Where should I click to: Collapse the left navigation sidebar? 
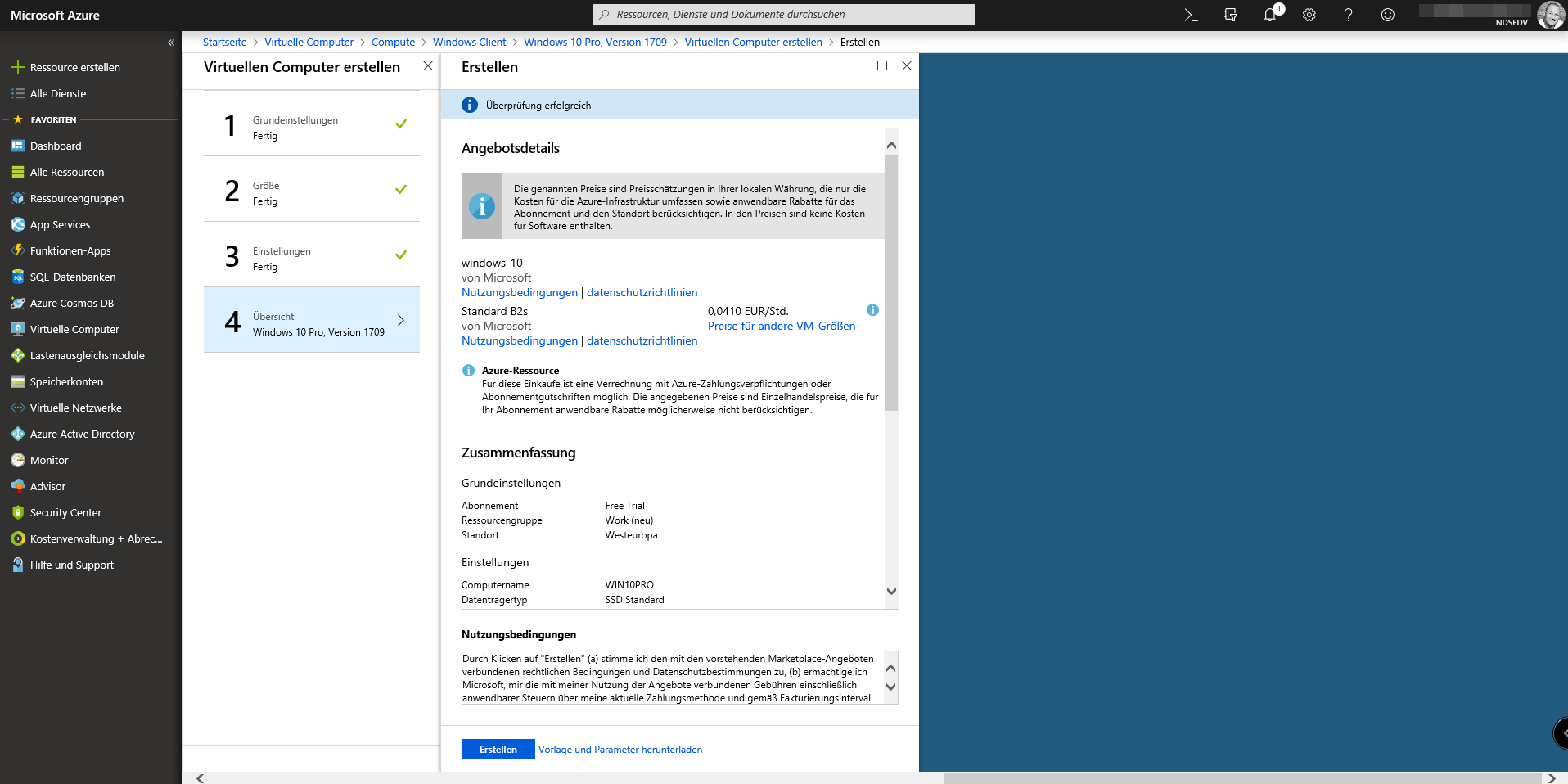tap(170, 43)
